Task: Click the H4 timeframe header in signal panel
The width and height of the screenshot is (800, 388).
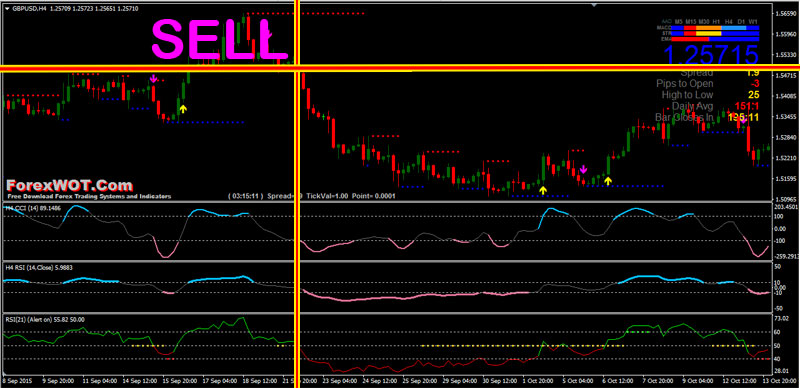Action: pos(729,21)
